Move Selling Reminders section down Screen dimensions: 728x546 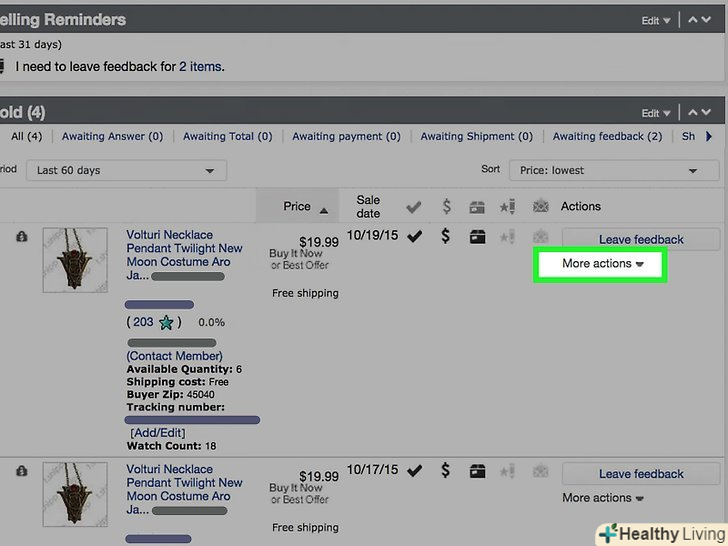[x=706, y=20]
